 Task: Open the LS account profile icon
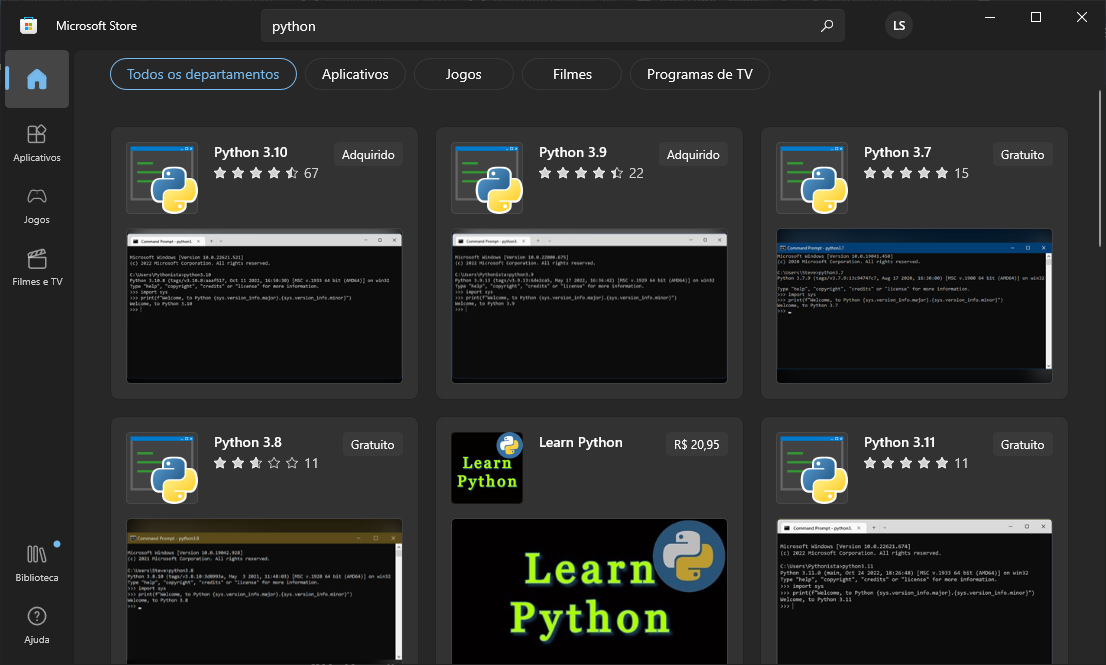click(898, 25)
